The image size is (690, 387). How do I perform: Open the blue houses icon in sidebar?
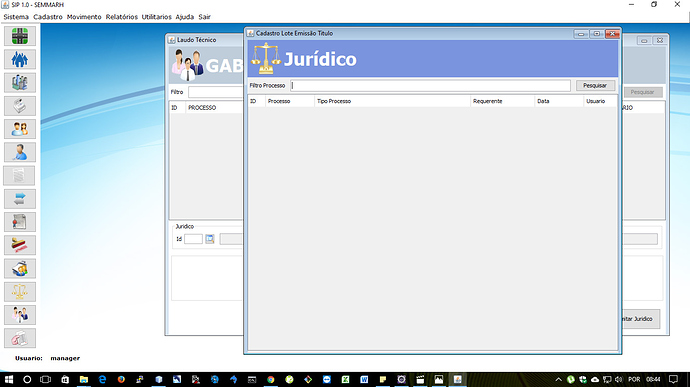point(20,59)
